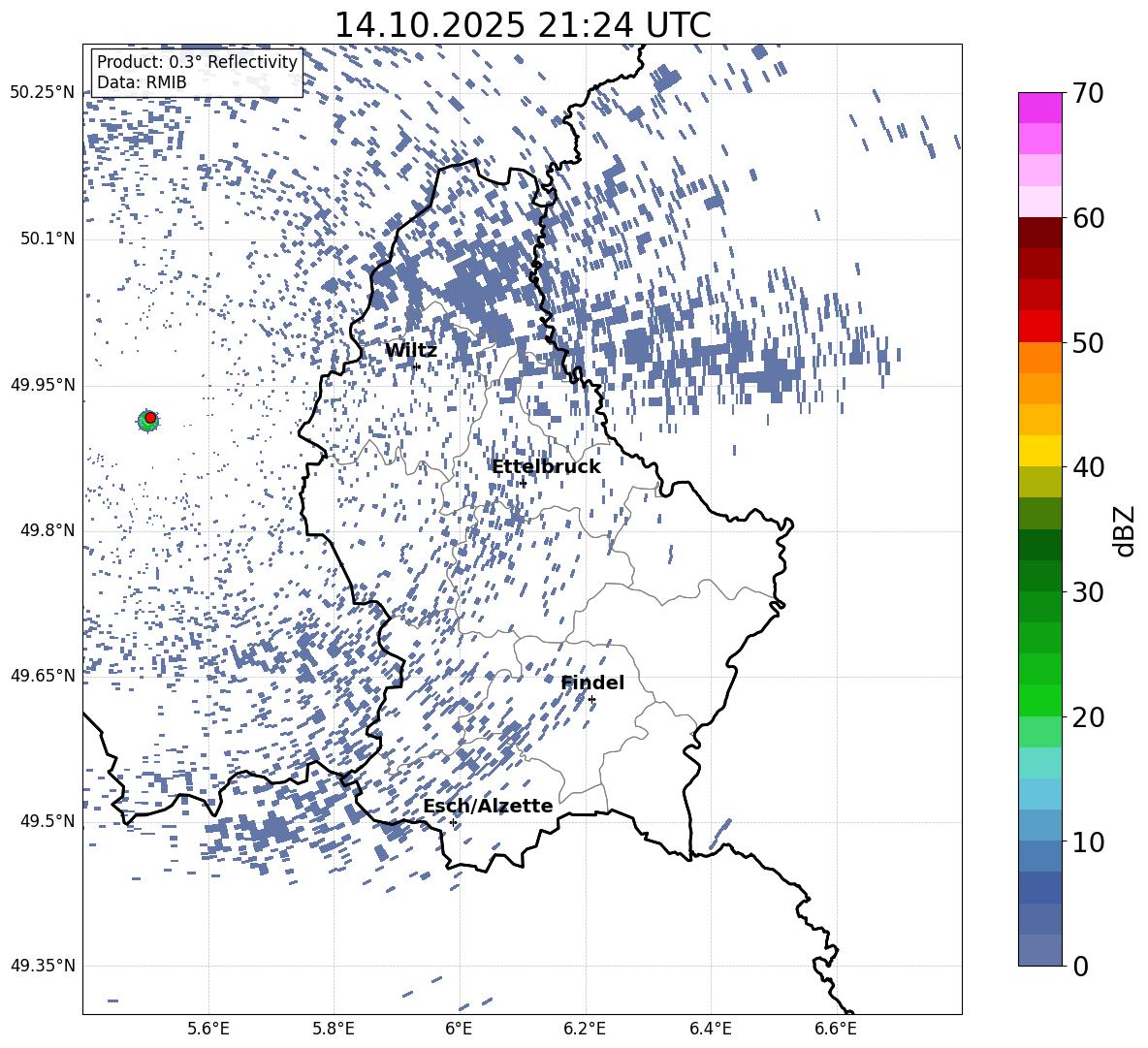The height and width of the screenshot is (1048, 1148).
Task: Click the 'Data: RMIB' text
Action: tap(142, 82)
